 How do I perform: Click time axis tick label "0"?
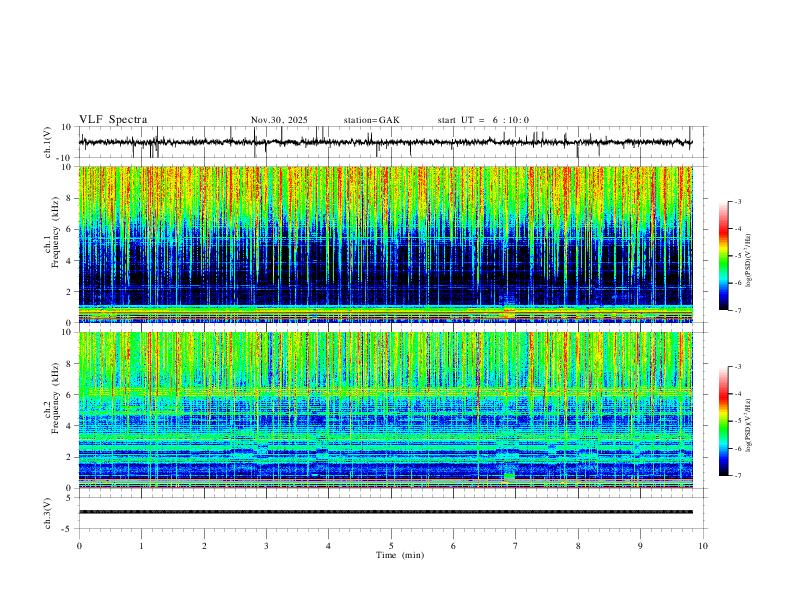click(x=79, y=546)
